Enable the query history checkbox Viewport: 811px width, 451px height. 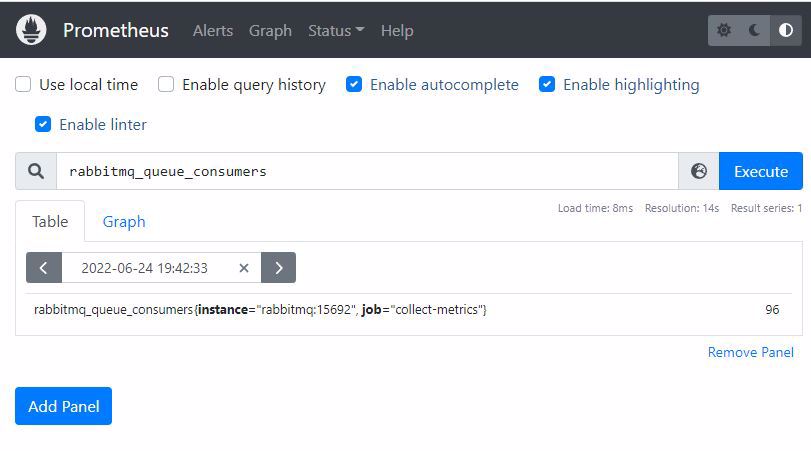point(166,84)
